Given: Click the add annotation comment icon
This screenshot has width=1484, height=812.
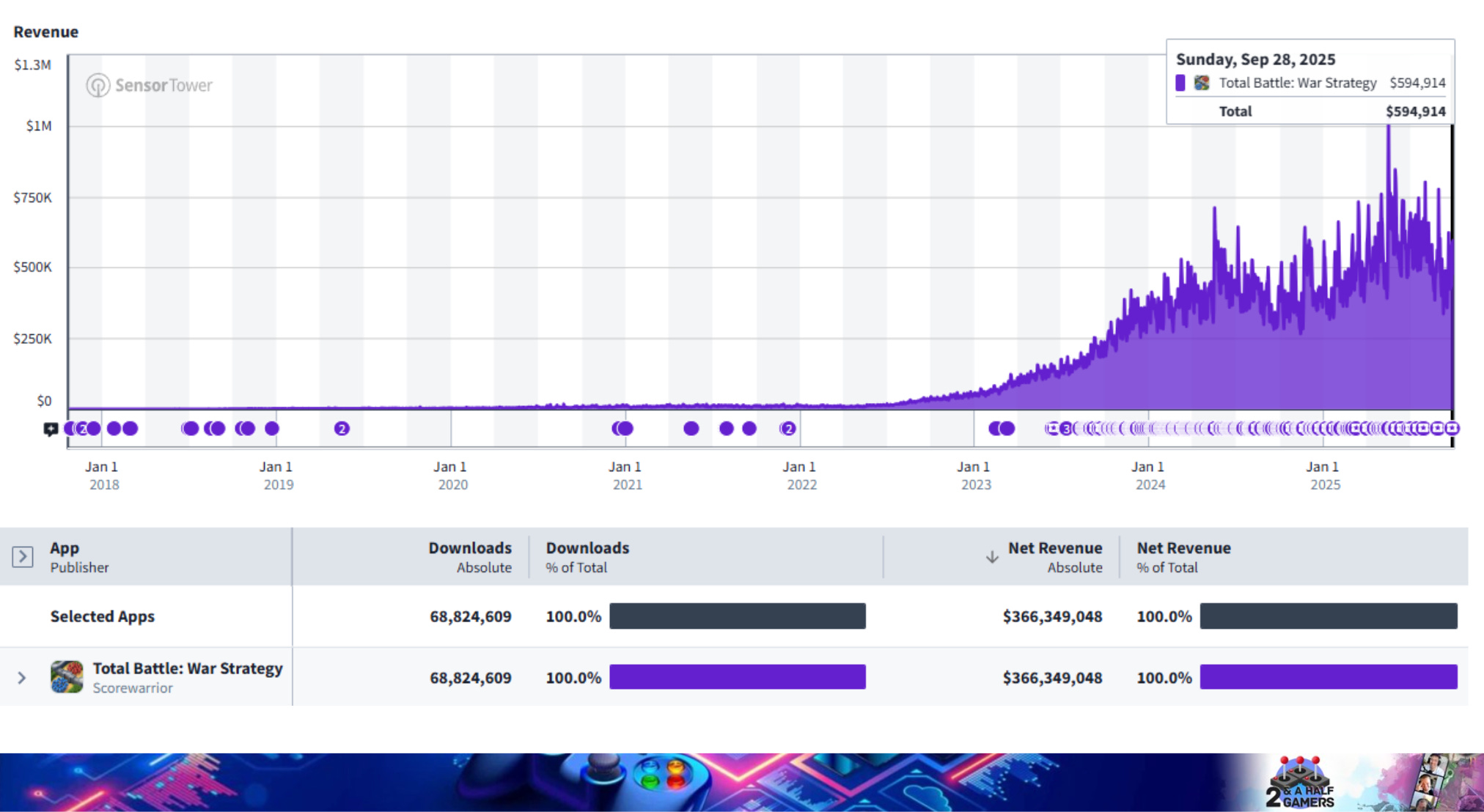Looking at the screenshot, I should click(x=51, y=429).
